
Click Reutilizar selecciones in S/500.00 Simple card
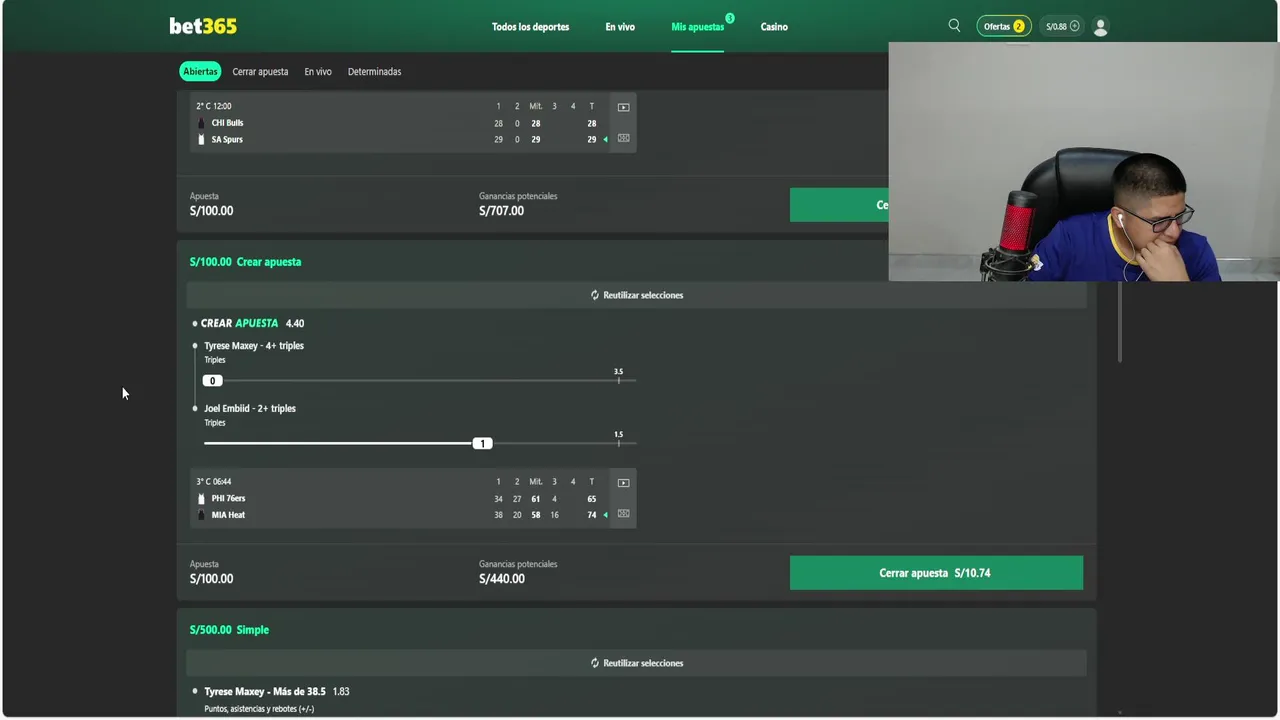click(636, 663)
